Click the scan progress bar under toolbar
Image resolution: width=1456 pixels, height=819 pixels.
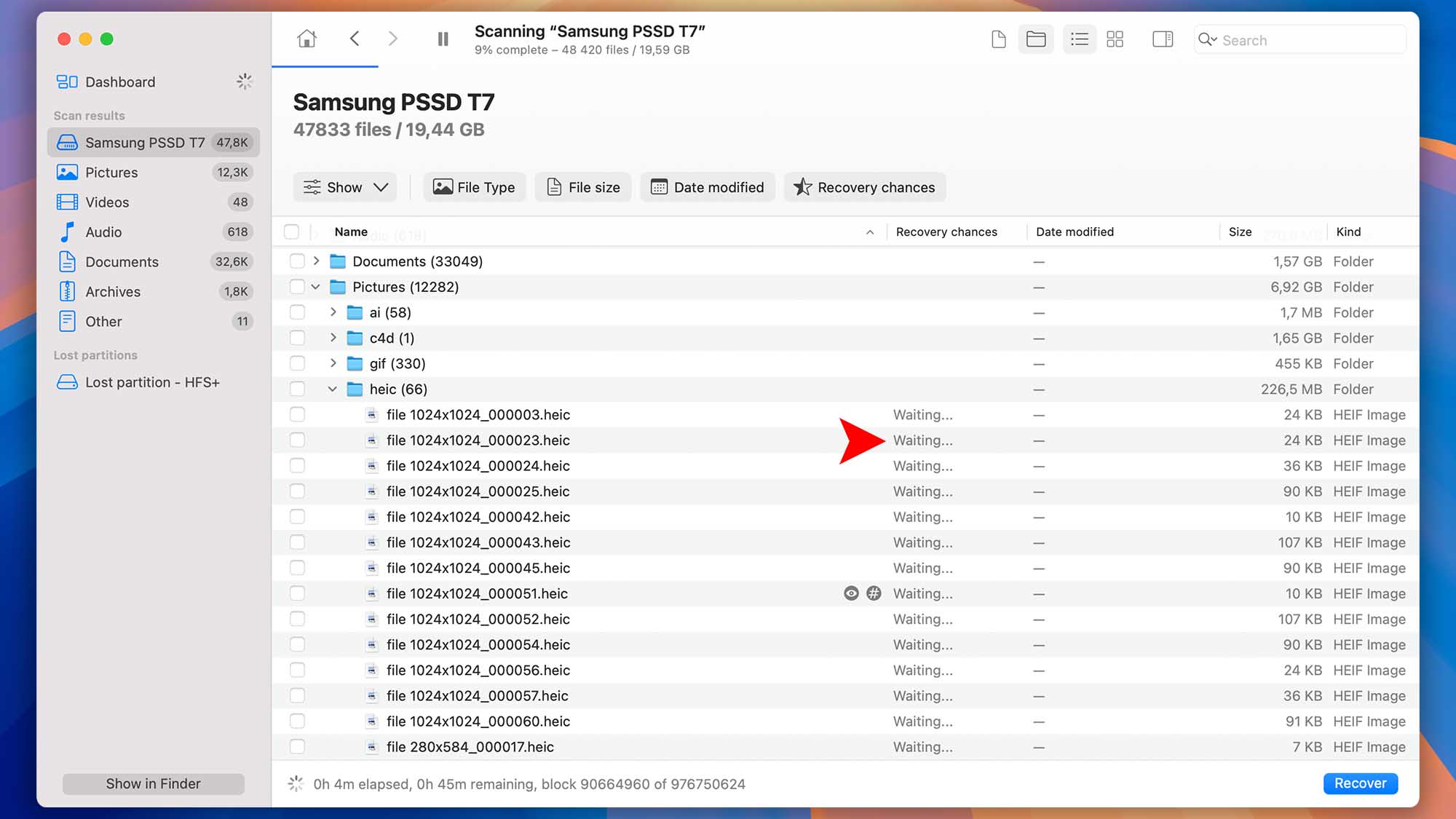(325, 66)
